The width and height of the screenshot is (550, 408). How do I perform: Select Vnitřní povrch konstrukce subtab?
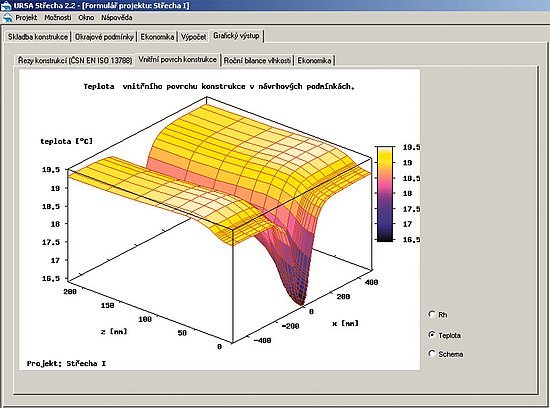tap(177, 59)
